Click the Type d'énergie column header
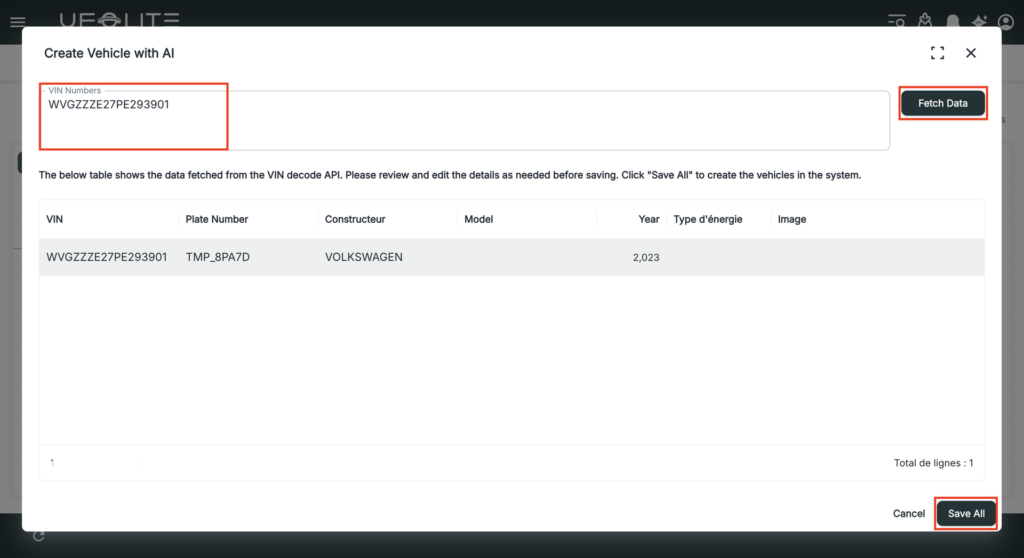 coord(708,219)
